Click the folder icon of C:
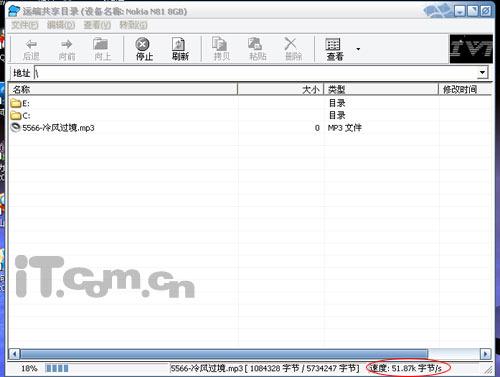 point(15,116)
